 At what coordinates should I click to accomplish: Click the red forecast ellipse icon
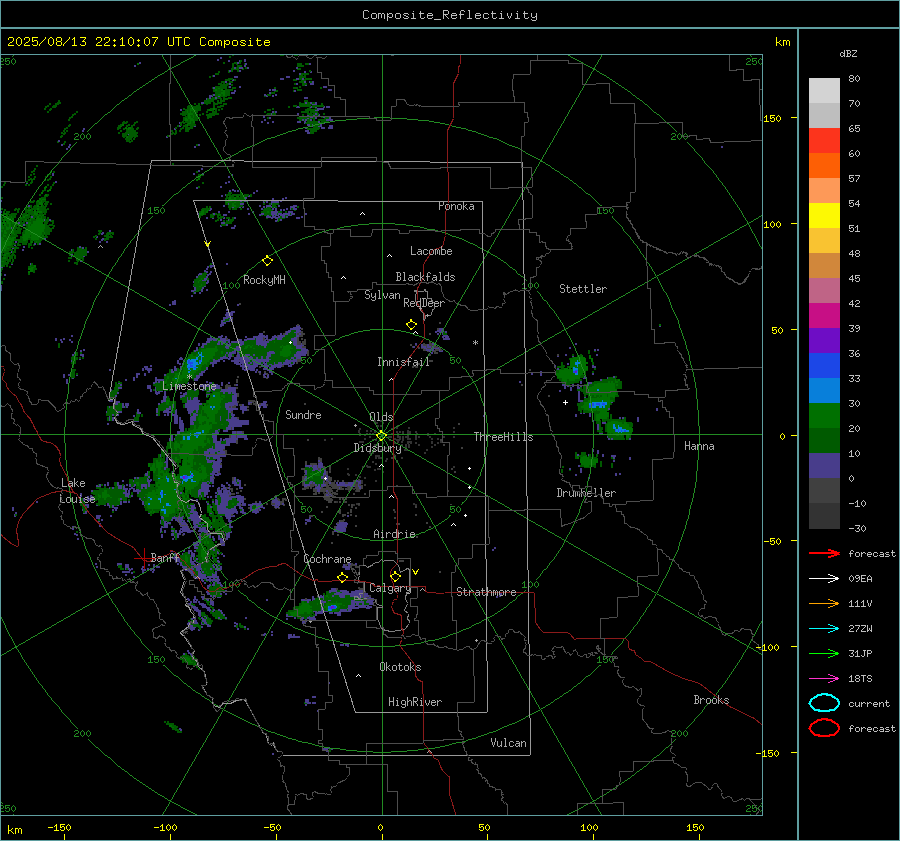[824, 728]
